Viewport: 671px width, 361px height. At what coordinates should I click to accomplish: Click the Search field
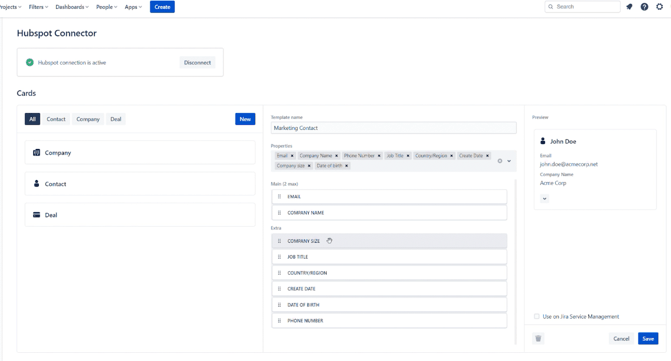(582, 7)
